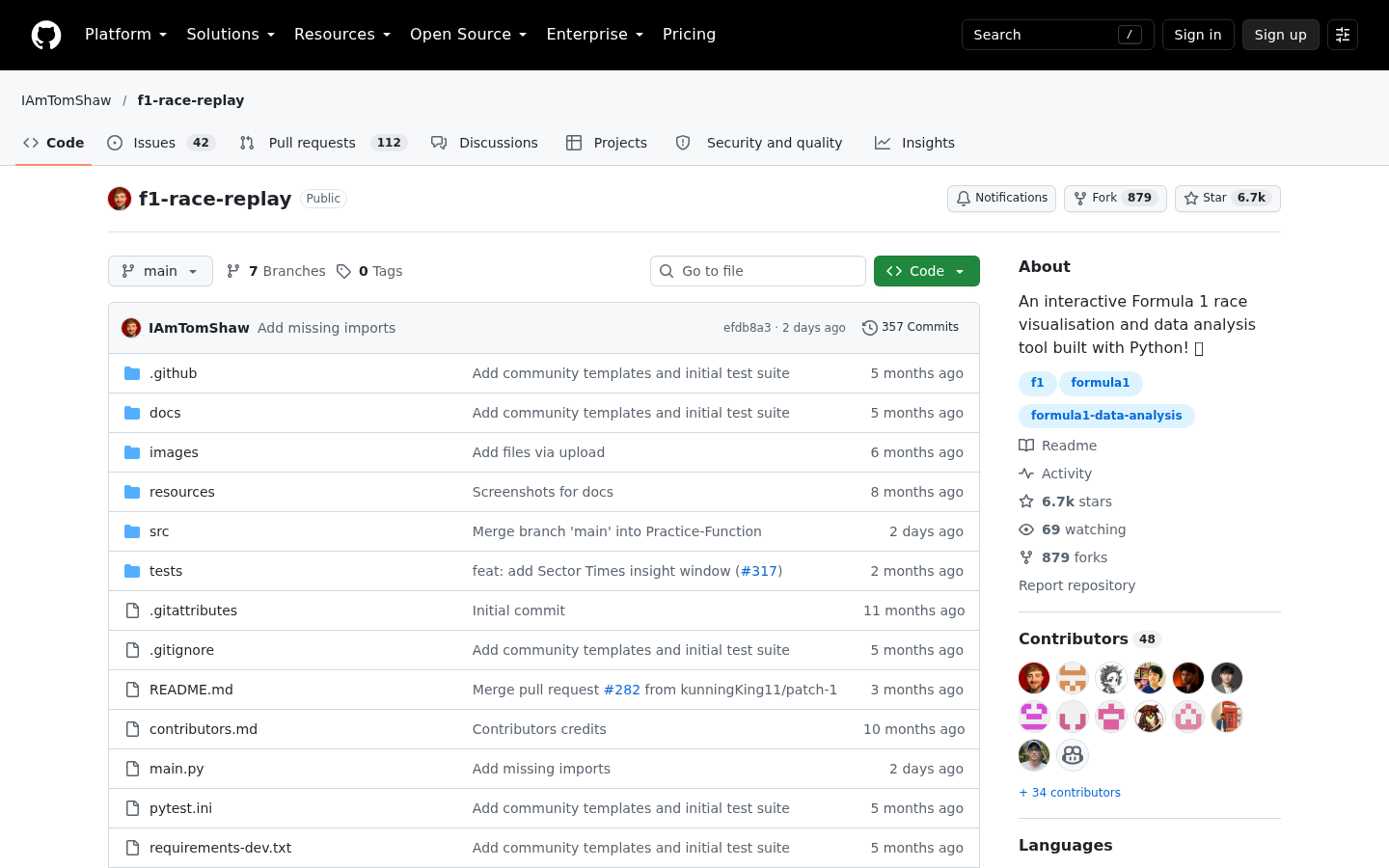1389x868 pixels.
Task: Click the commit history clock icon
Action: [x=869, y=328]
